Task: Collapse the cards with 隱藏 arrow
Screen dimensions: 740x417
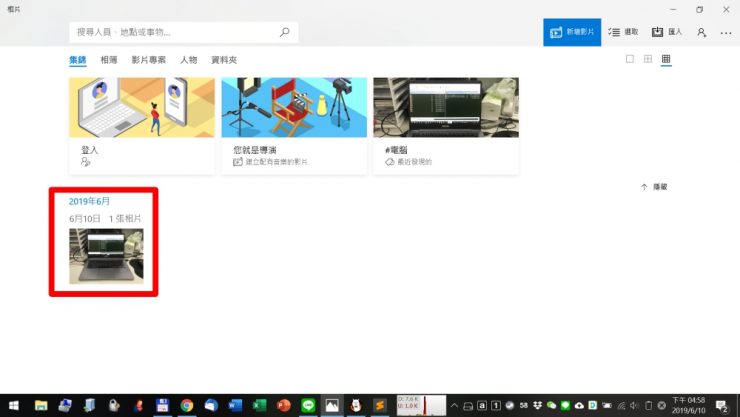Action: click(654, 187)
